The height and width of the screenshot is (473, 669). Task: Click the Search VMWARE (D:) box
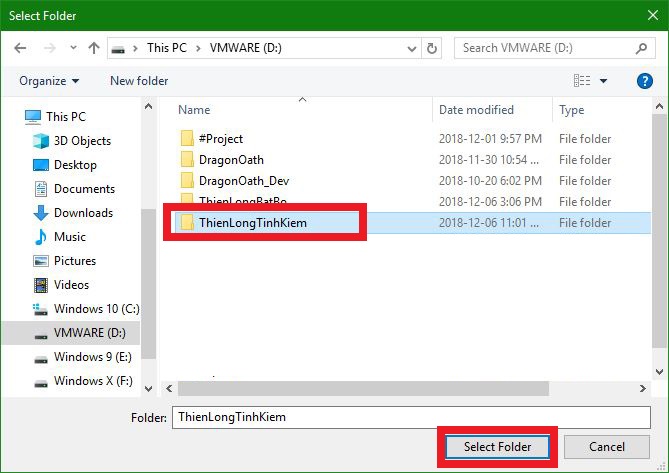click(546, 48)
